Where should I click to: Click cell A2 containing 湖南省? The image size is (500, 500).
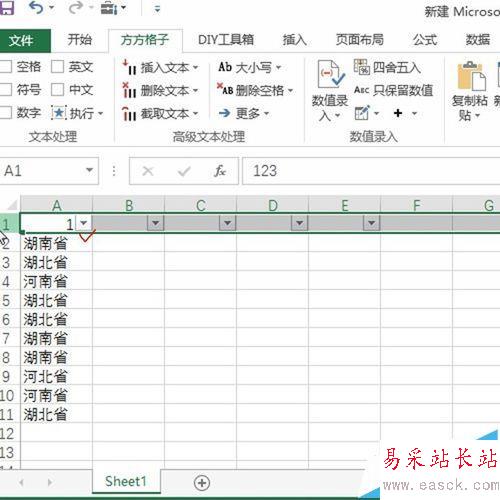56,243
